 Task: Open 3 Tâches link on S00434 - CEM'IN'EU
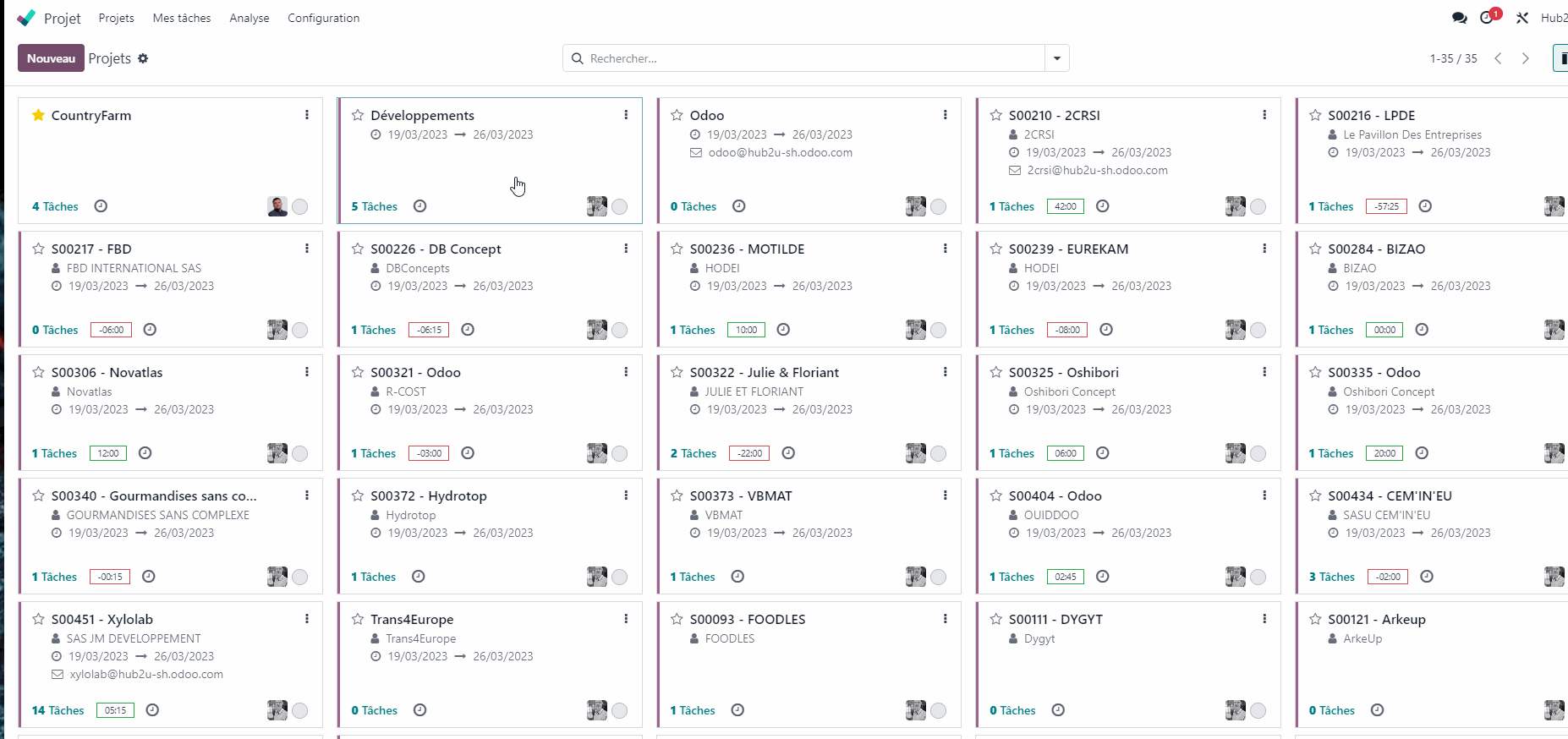point(1331,577)
